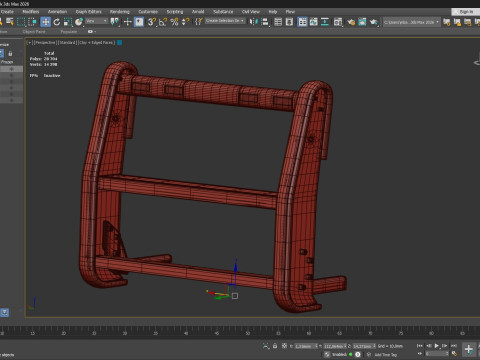Viewport: 480px width, 360px height.
Task: Open the Rendered Frame Window icon
Action: [x=362, y=22]
